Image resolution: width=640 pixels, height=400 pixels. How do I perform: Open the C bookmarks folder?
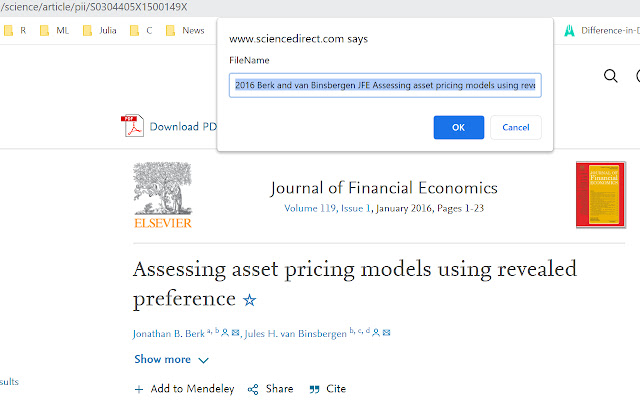pyautogui.click(x=141, y=31)
